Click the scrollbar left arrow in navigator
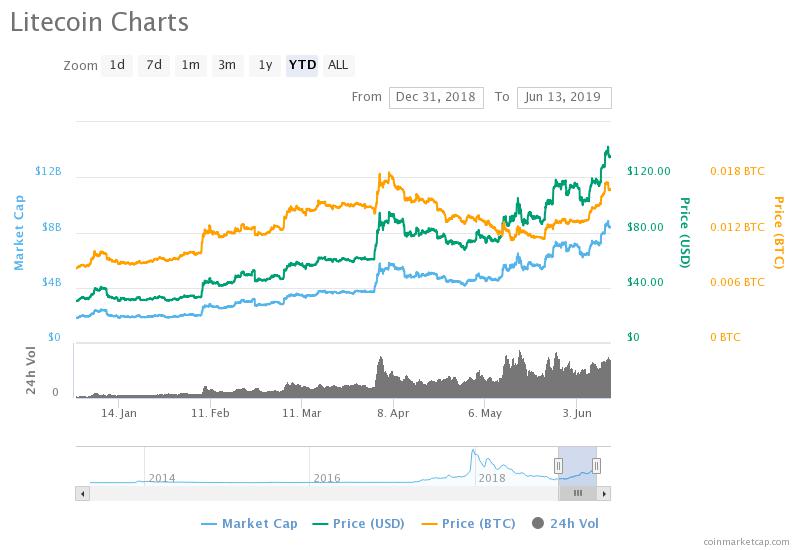This screenshot has height=550, width=800. (x=82, y=493)
